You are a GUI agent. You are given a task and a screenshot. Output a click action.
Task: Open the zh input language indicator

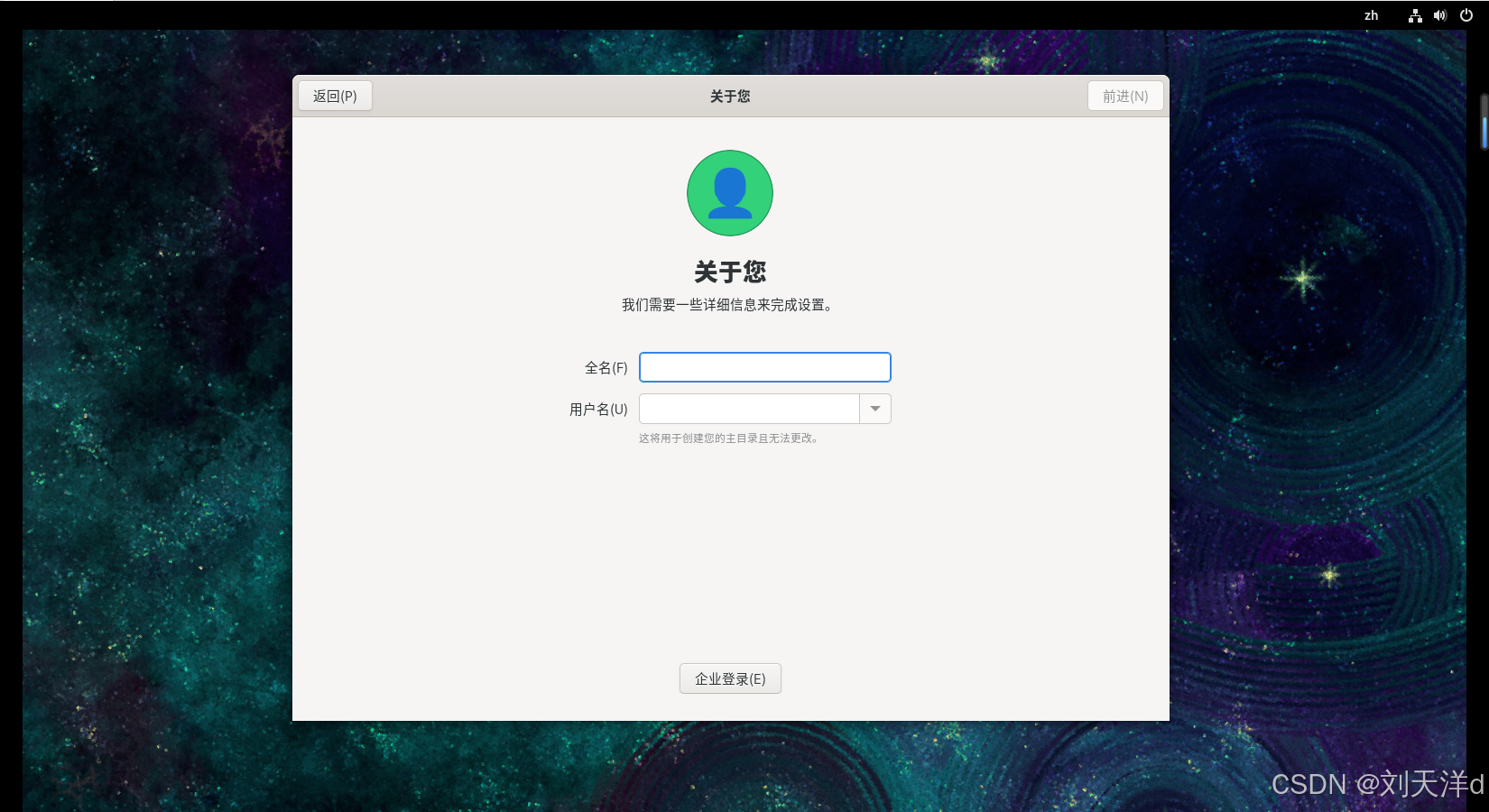pos(1371,15)
